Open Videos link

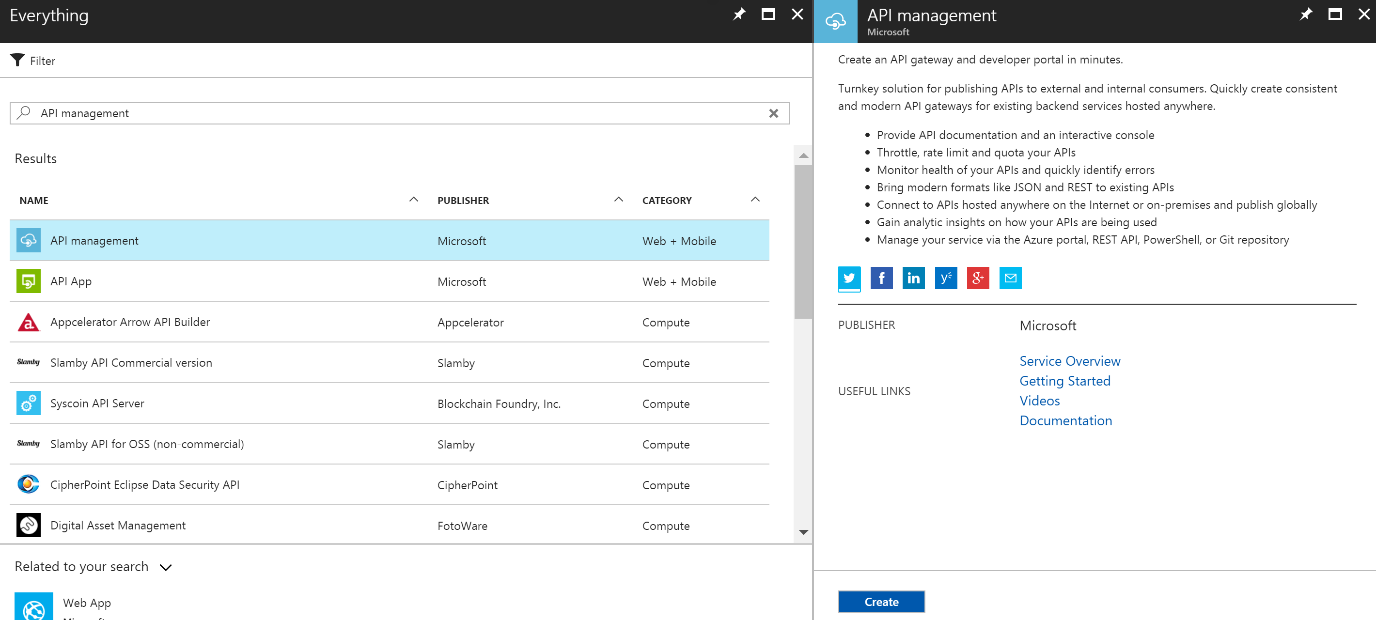1040,401
